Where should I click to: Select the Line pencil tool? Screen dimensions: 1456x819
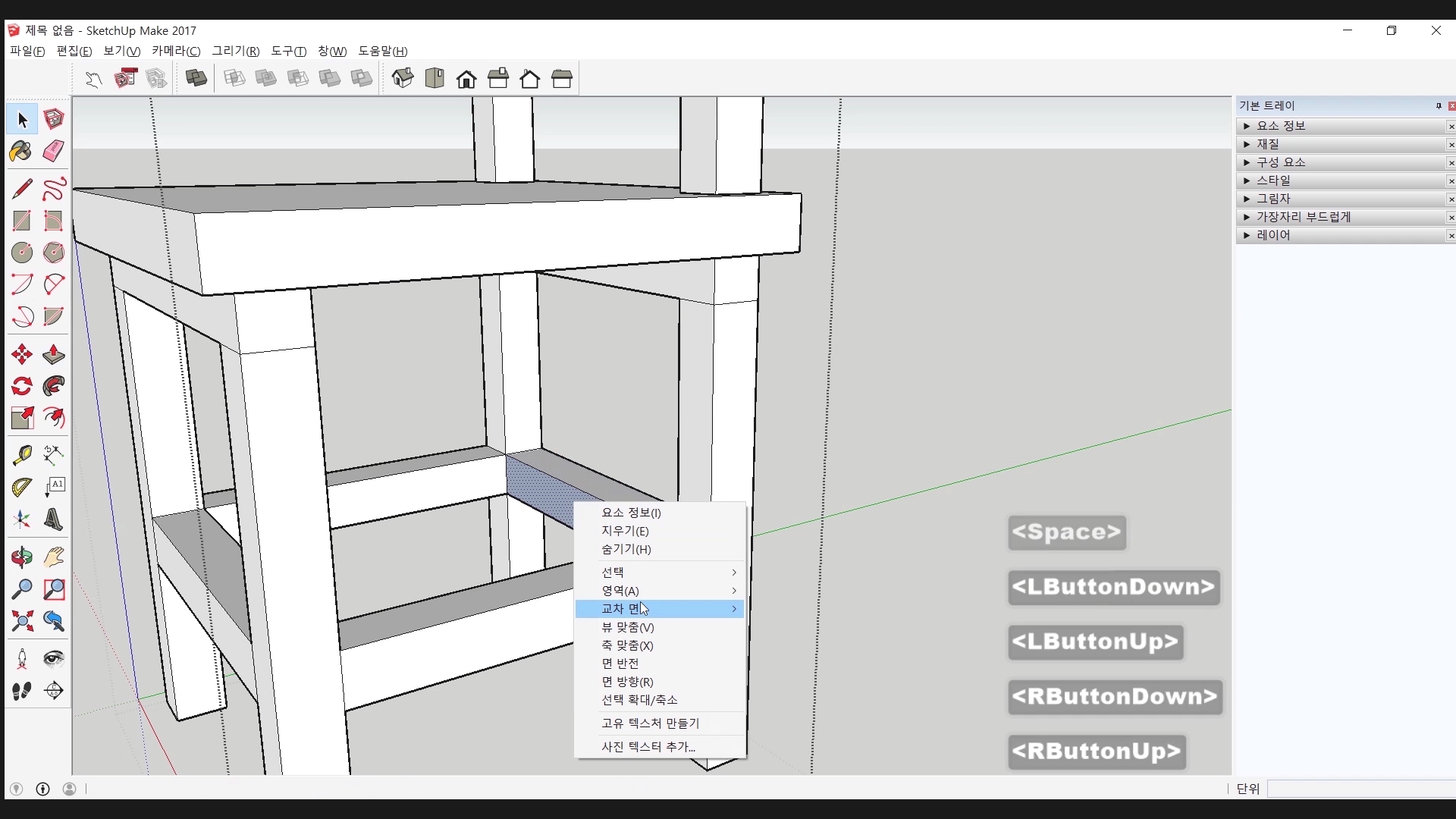(21, 188)
